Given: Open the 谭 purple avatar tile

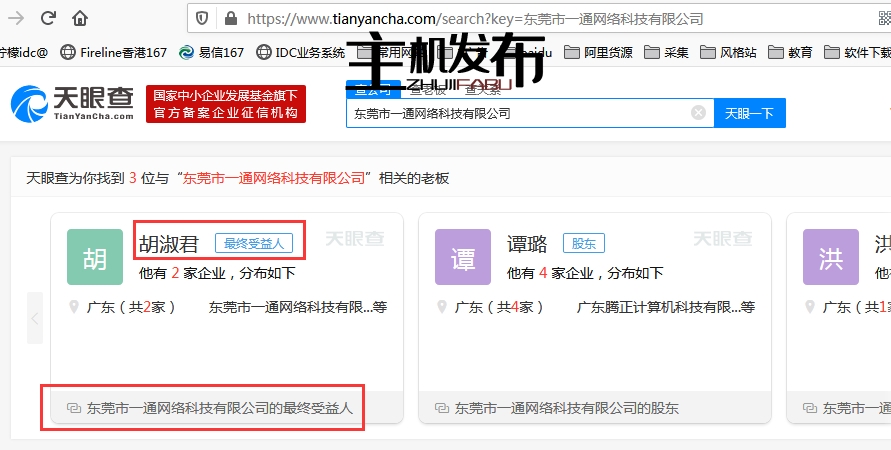Looking at the screenshot, I should point(463,257).
